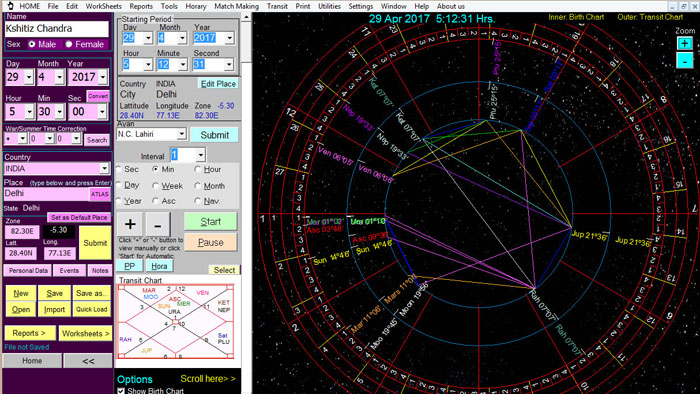This screenshot has height=394, width=700.
Task: Open Starting Period Second dropdown
Action: pos(229,65)
